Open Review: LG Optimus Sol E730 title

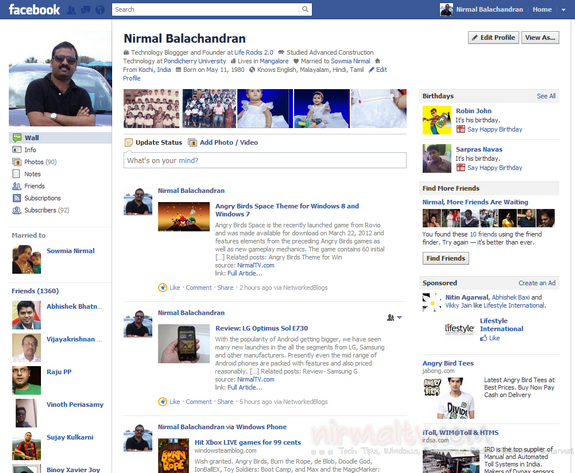[261, 328]
